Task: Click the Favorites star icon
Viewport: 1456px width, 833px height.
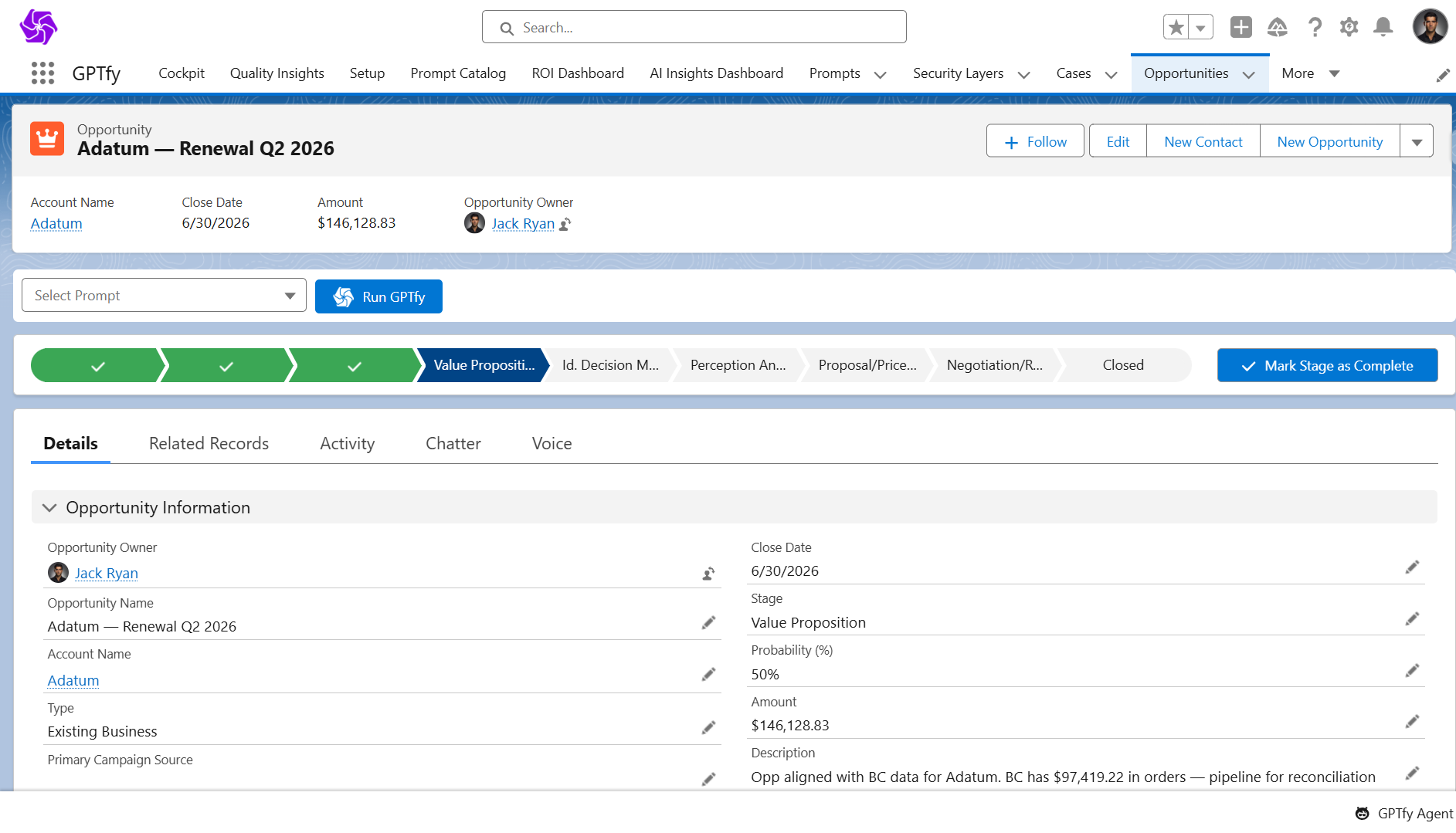Action: (1176, 28)
